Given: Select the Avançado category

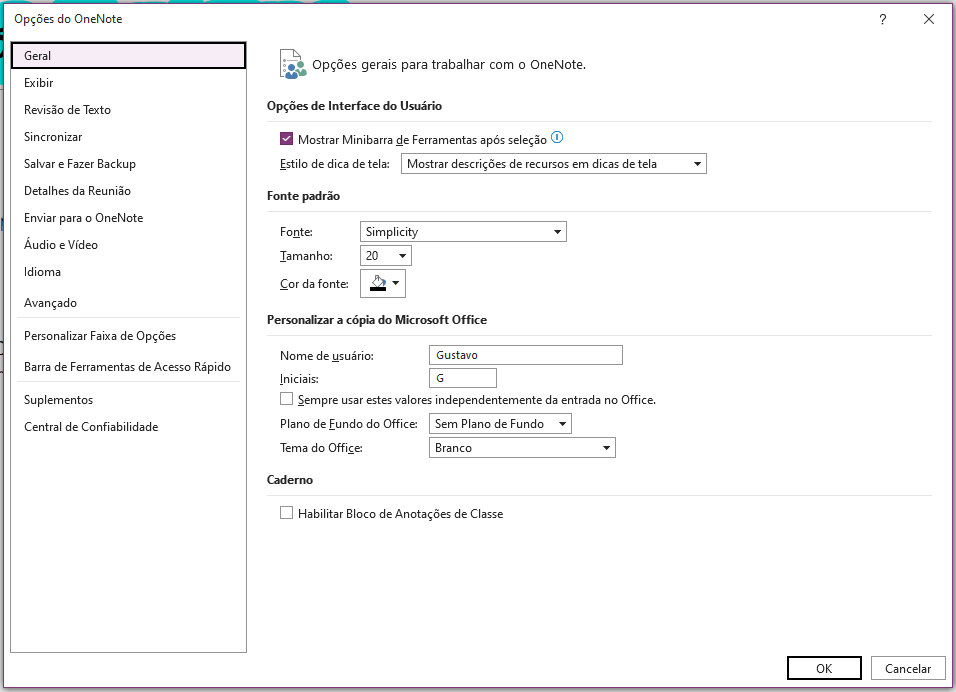Looking at the screenshot, I should pos(129,302).
